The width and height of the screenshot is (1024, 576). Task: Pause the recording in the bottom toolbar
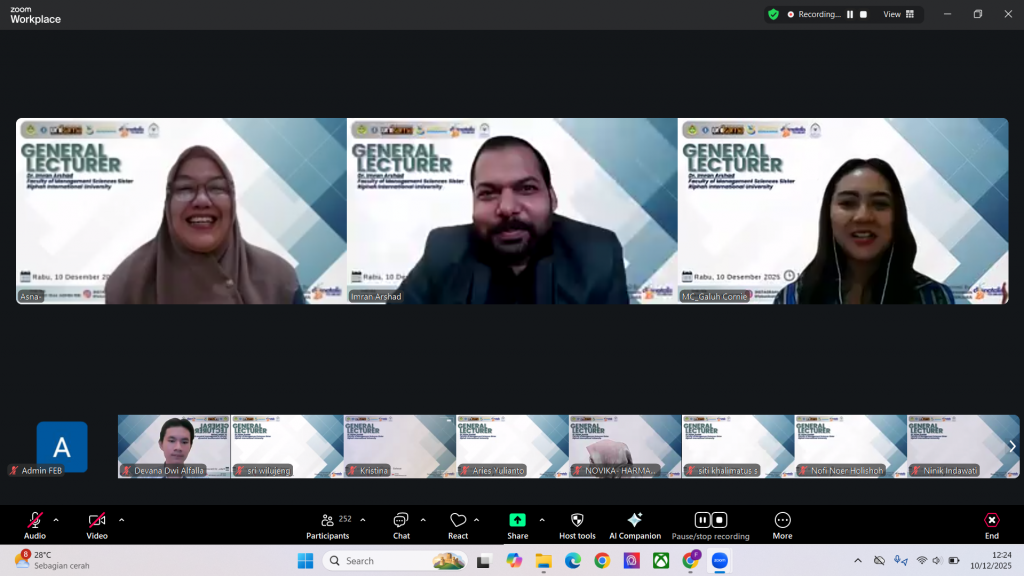click(x=702, y=520)
